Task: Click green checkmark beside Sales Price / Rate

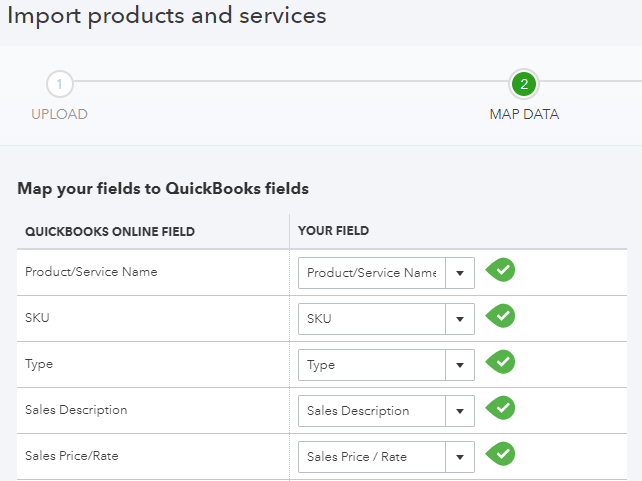Action: pos(500,454)
